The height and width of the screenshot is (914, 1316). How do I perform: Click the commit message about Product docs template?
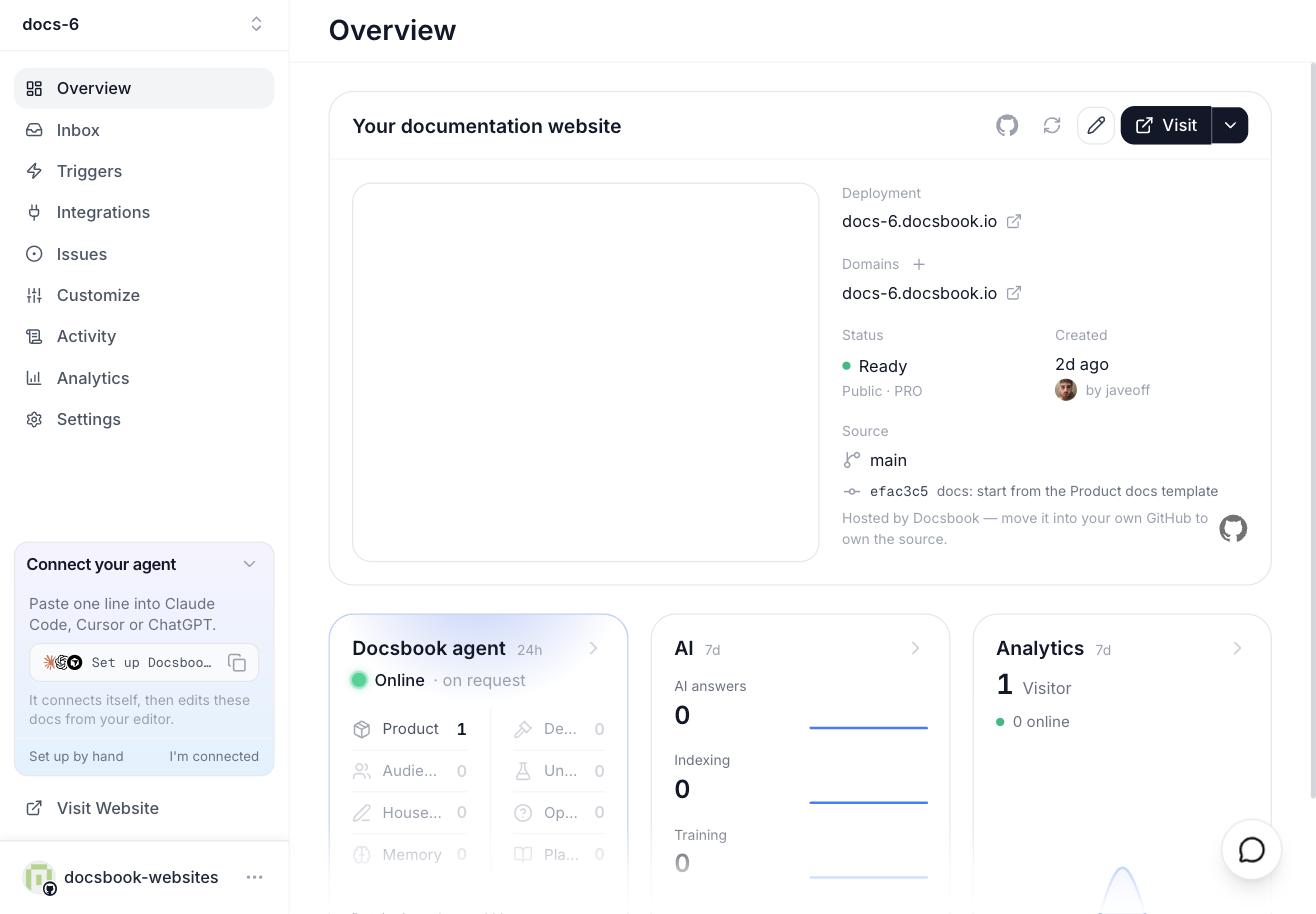(1077, 491)
